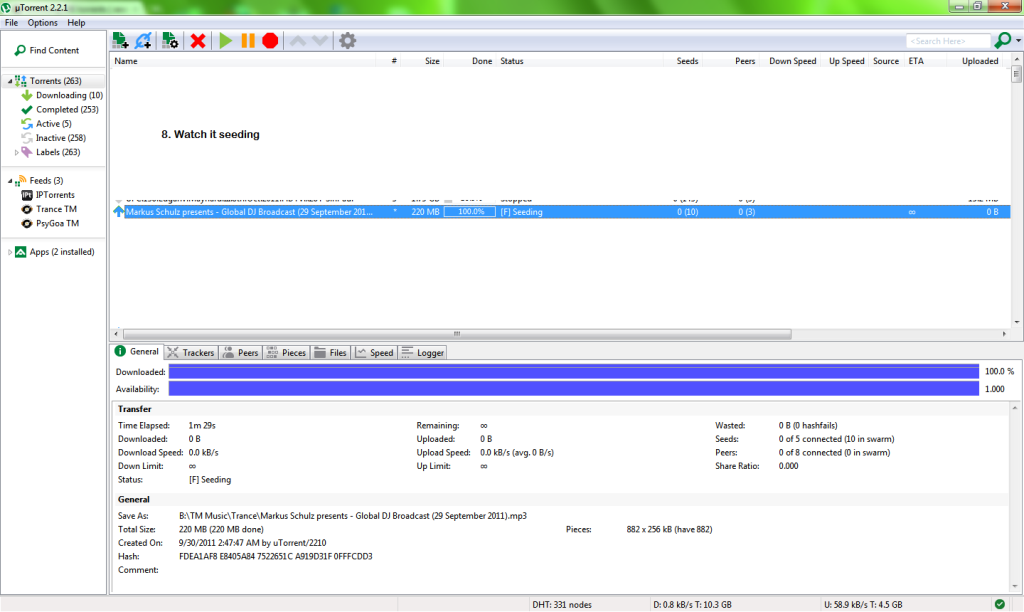Click the Downloaded progress bar in General

pyautogui.click(x=574, y=372)
